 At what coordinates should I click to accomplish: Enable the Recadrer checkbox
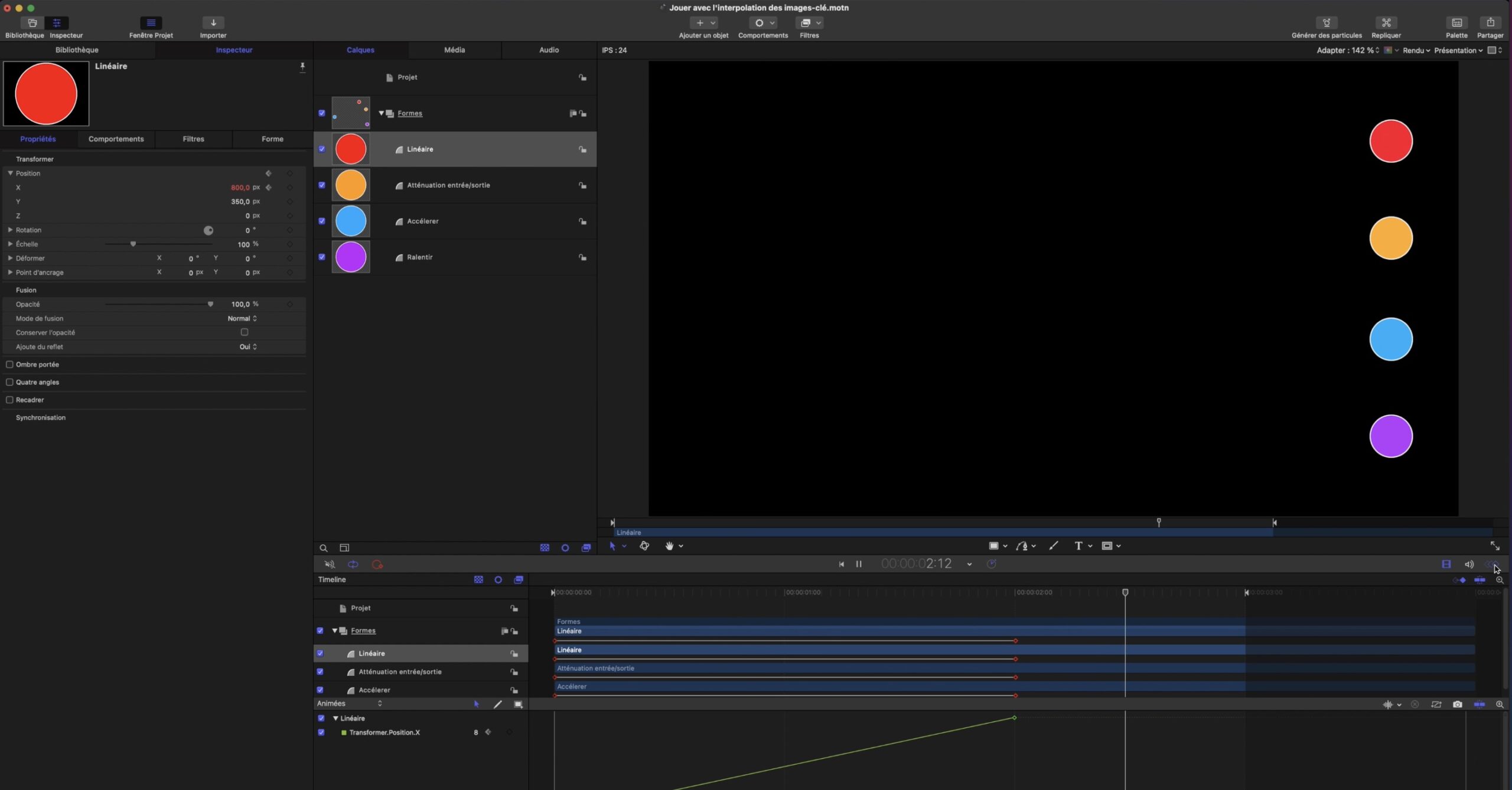(x=9, y=400)
